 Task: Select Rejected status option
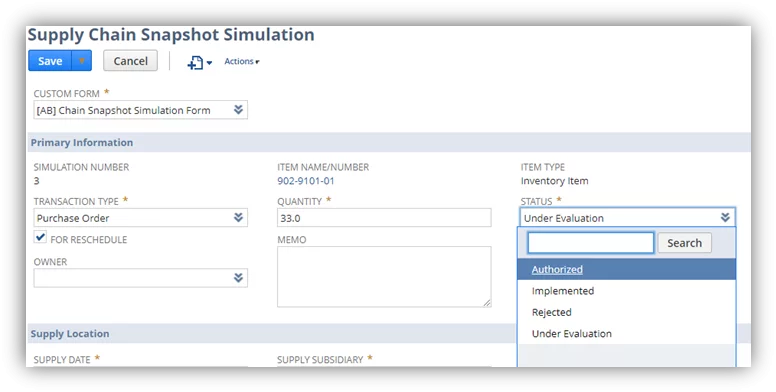[627, 312]
